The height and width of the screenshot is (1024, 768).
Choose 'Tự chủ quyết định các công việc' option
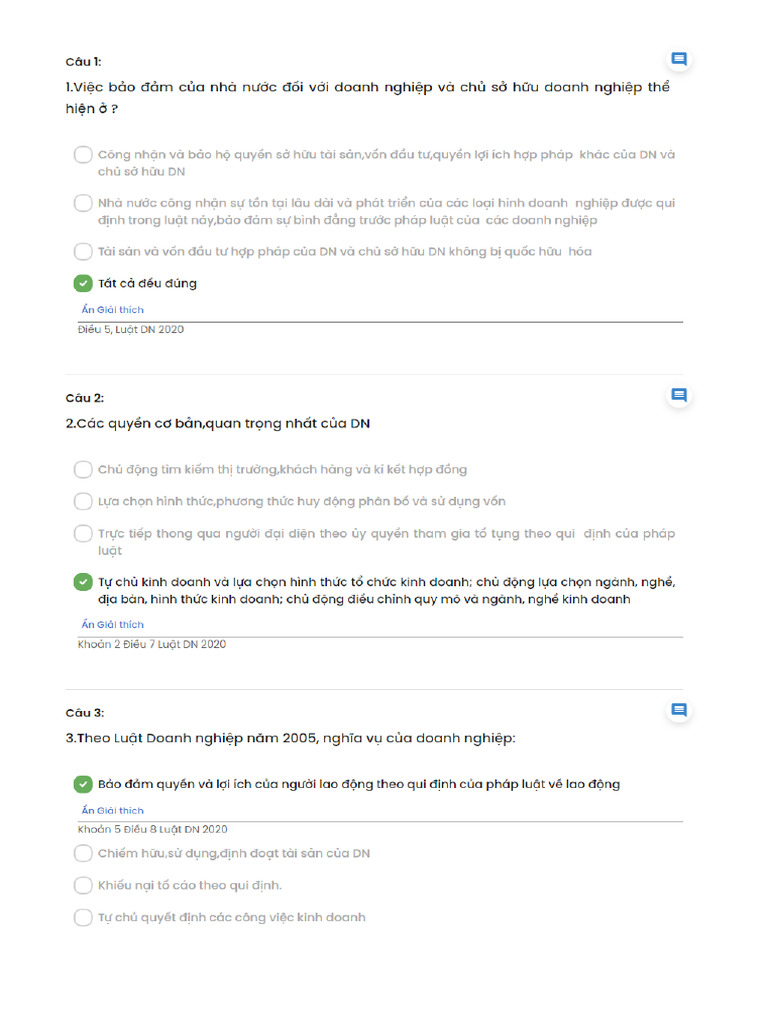[83, 917]
